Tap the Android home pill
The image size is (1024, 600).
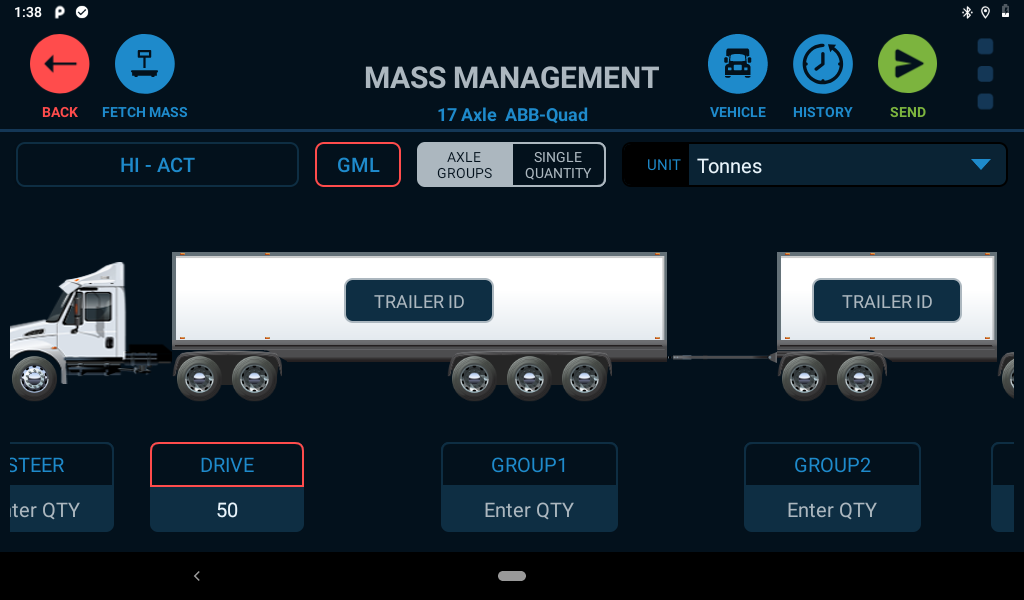pos(512,576)
